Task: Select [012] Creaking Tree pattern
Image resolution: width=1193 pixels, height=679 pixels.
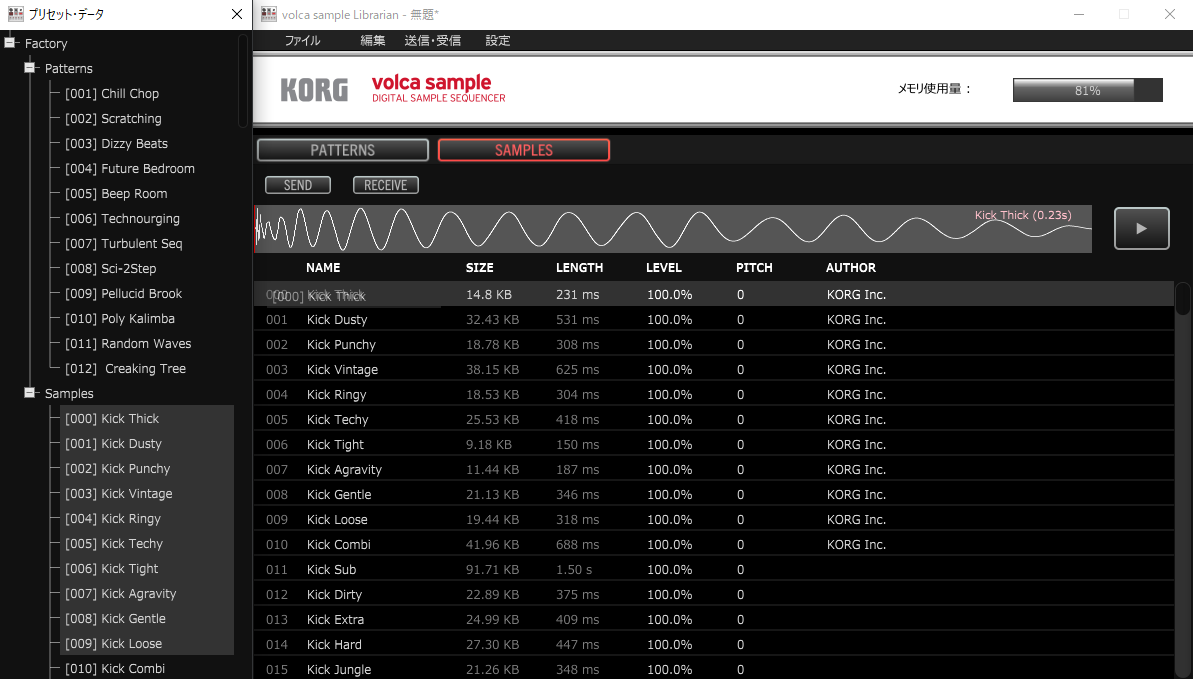Action: pyautogui.click(x=126, y=368)
